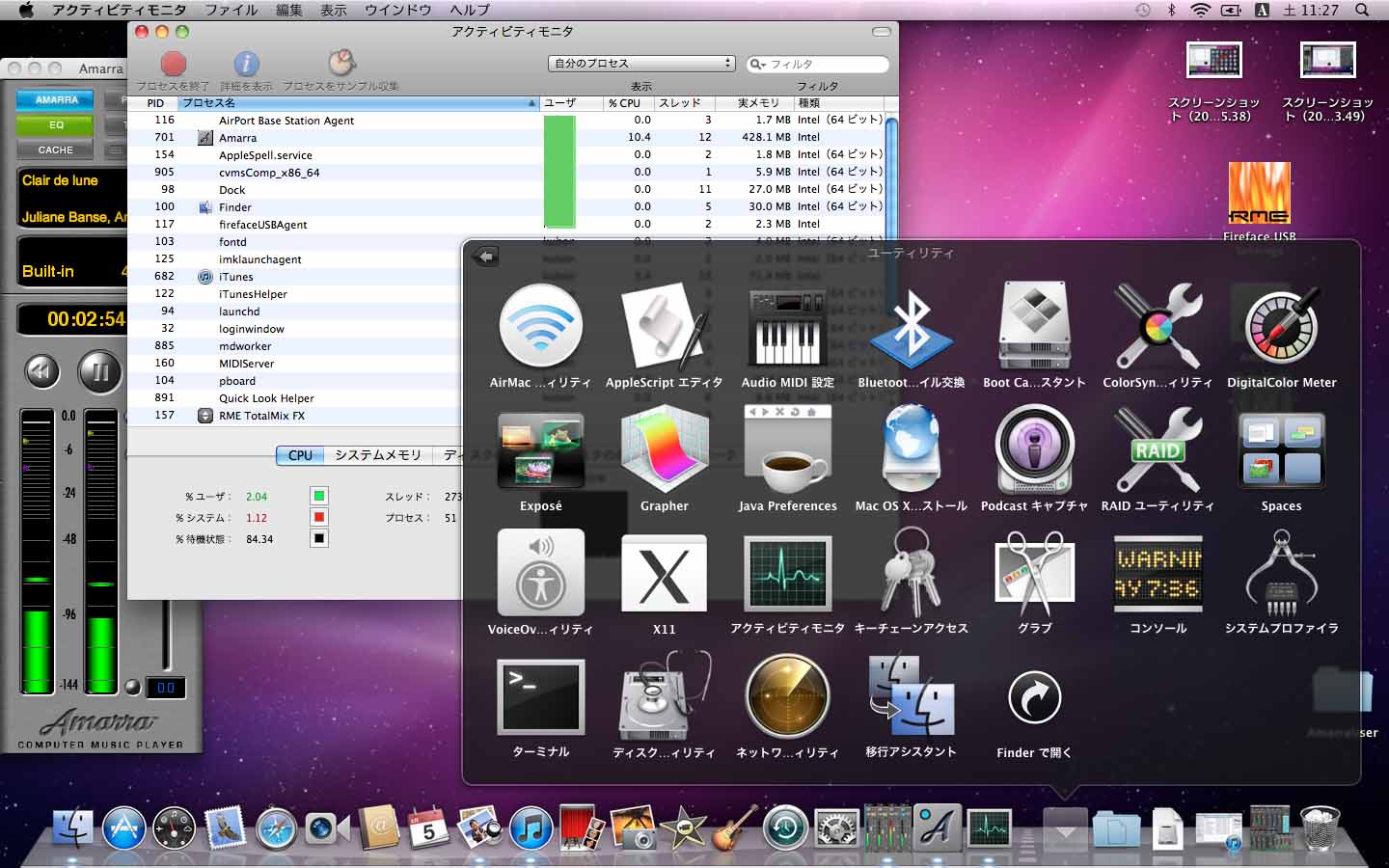Launch Terminal (ターミナル) from the stack

point(540,696)
